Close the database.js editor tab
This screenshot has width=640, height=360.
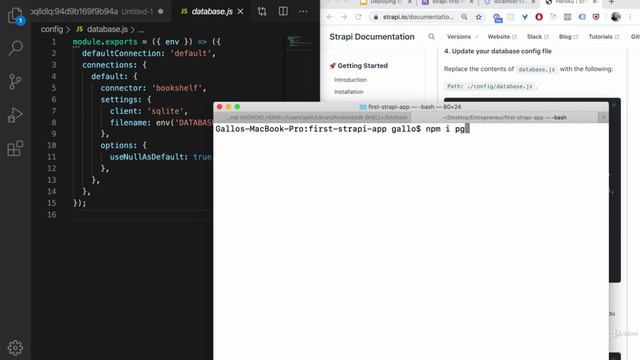240,11
